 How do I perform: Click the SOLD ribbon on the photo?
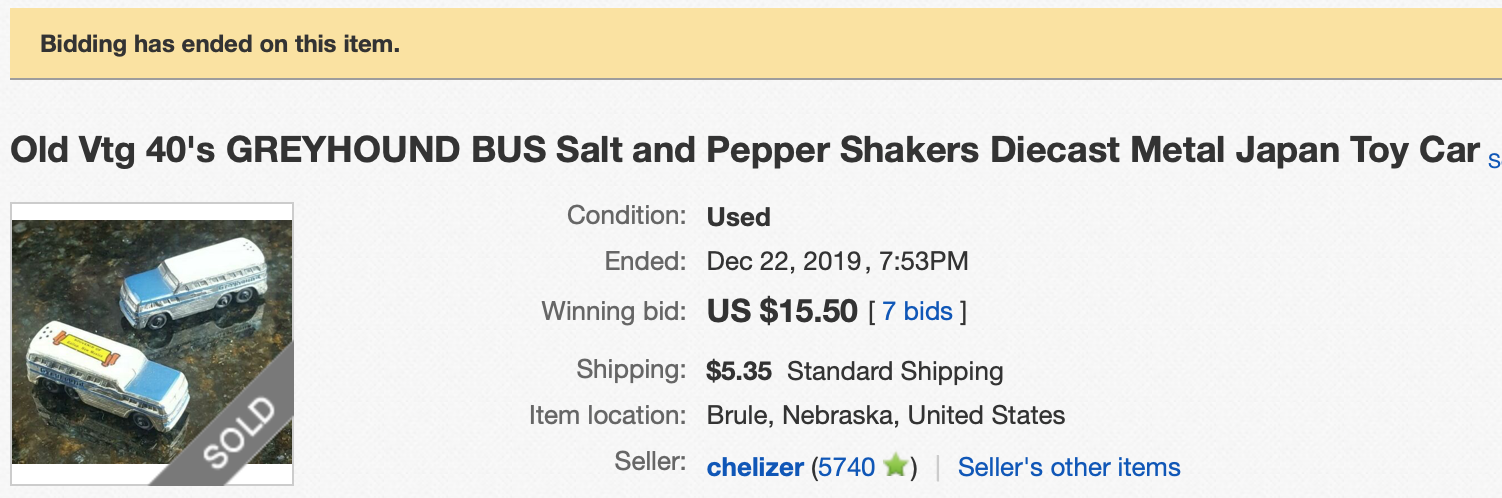[x=240, y=432]
